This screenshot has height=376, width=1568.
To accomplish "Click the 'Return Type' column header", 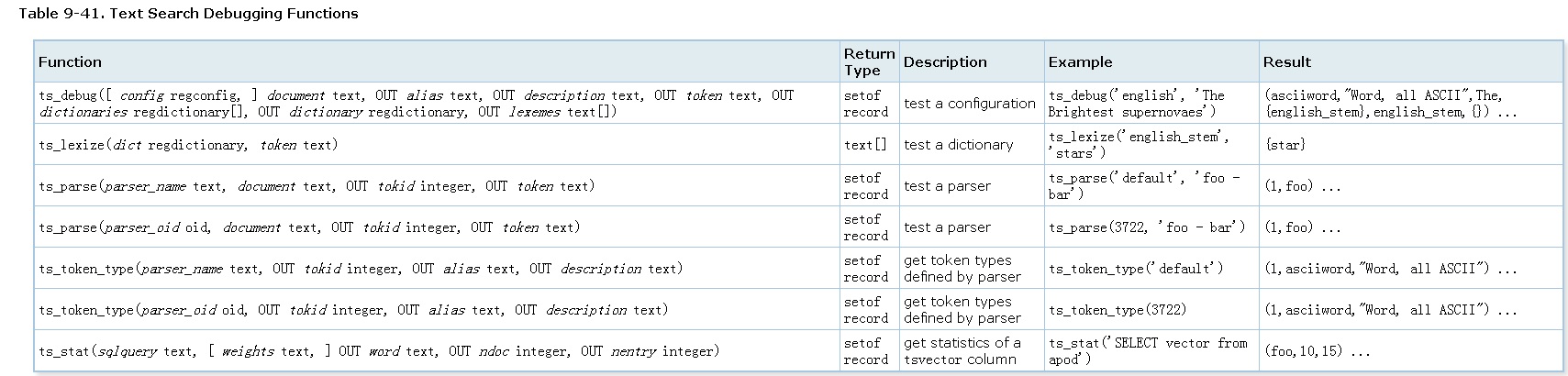I will [868, 62].
